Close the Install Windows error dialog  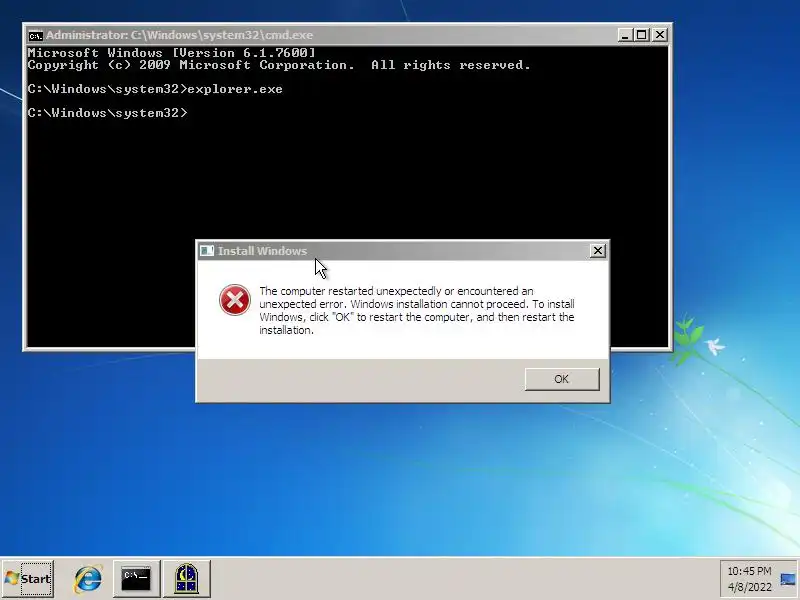(x=597, y=251)
